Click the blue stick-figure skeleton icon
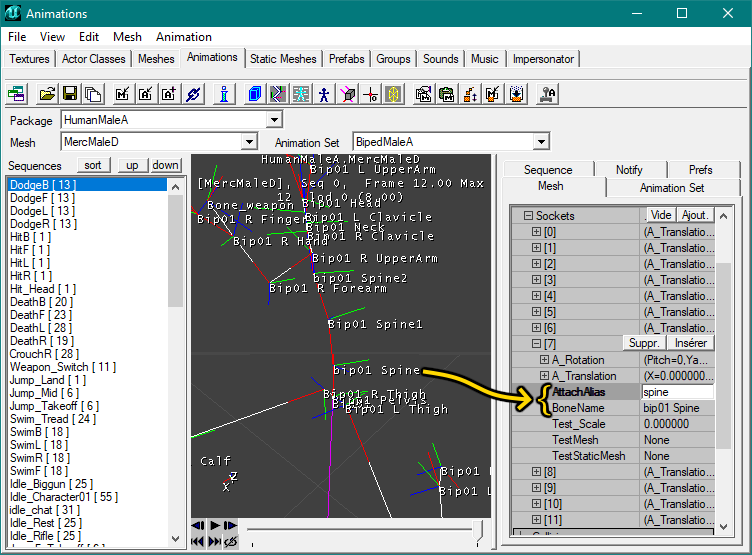This screenshot has height=555, width=752. click(324, 94)
